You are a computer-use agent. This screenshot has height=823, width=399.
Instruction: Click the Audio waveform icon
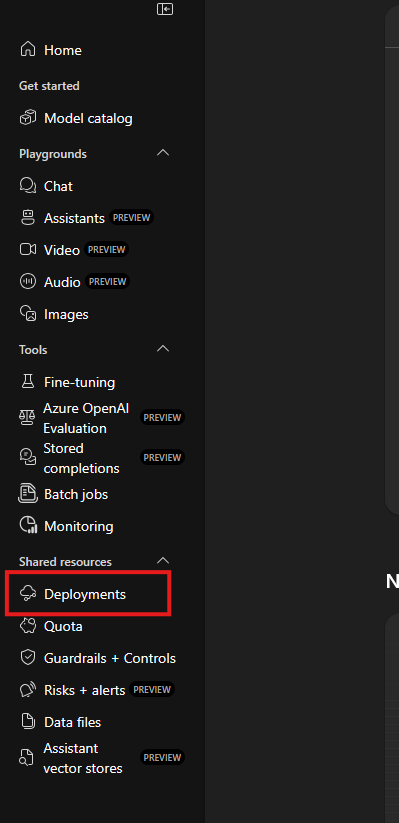(28, 282)
